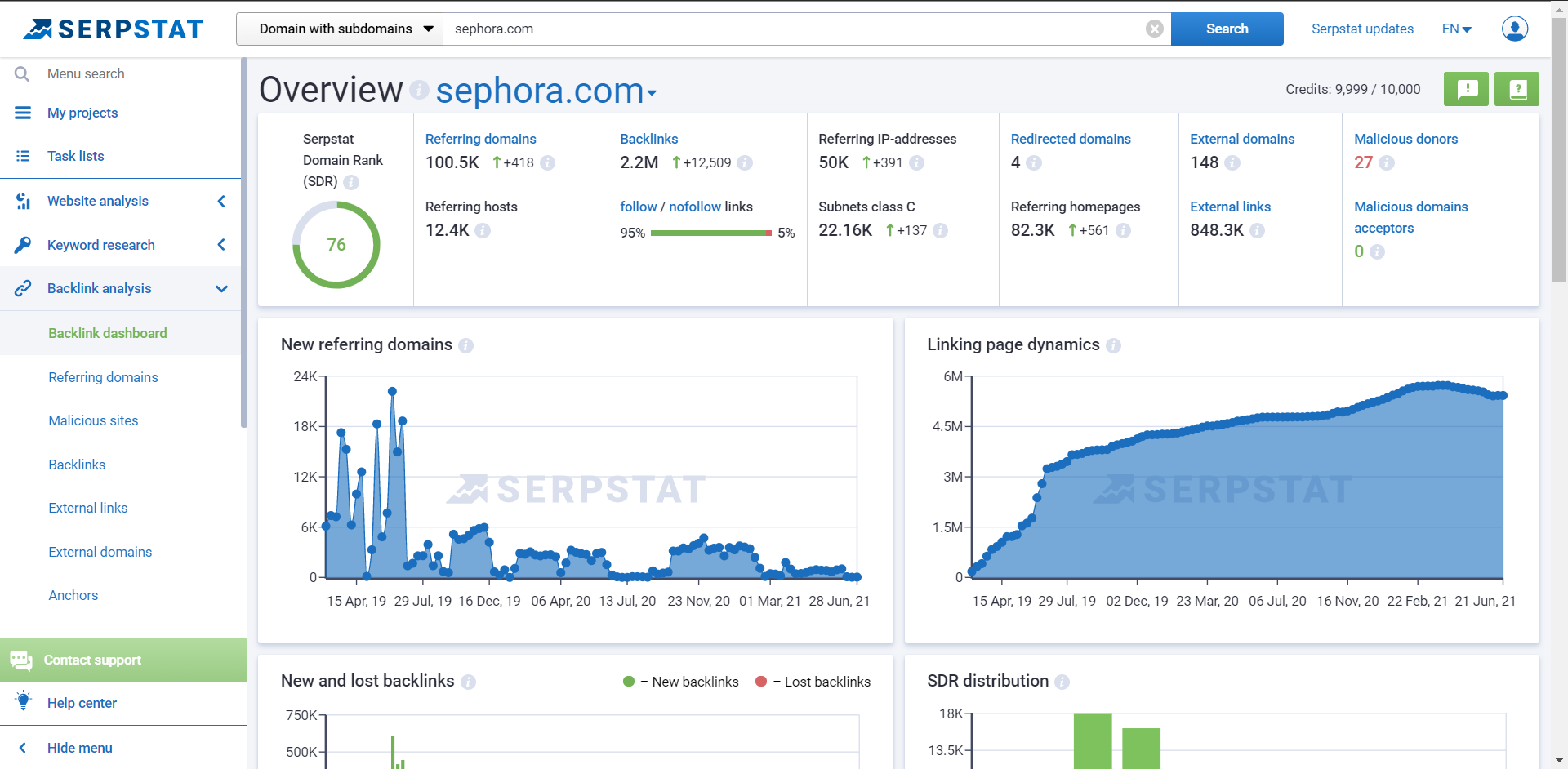
Task: Click info icon next to Overview heading
Action: point(419,90)
